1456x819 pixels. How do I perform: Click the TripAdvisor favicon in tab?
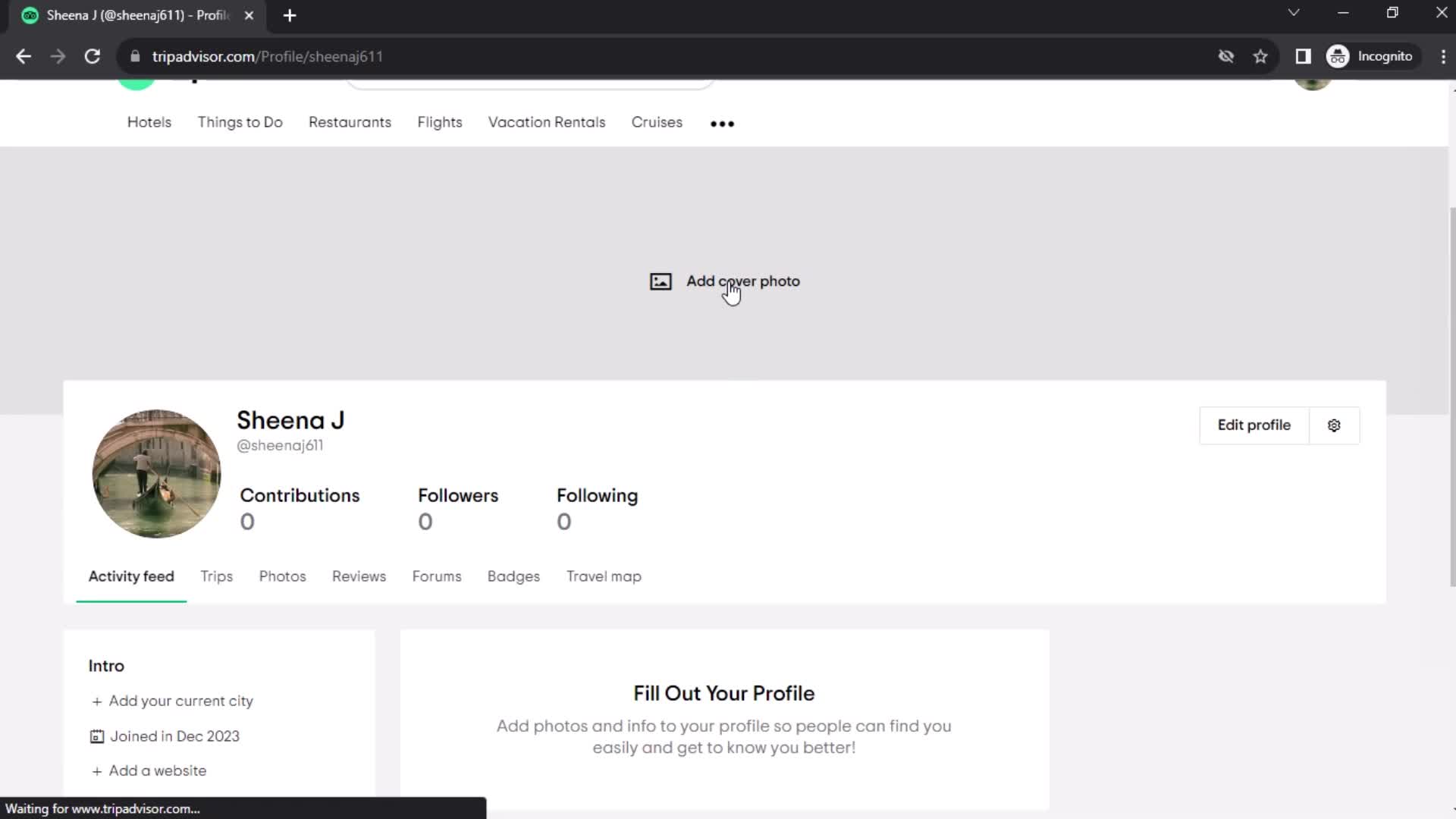[x=29, y=15]
